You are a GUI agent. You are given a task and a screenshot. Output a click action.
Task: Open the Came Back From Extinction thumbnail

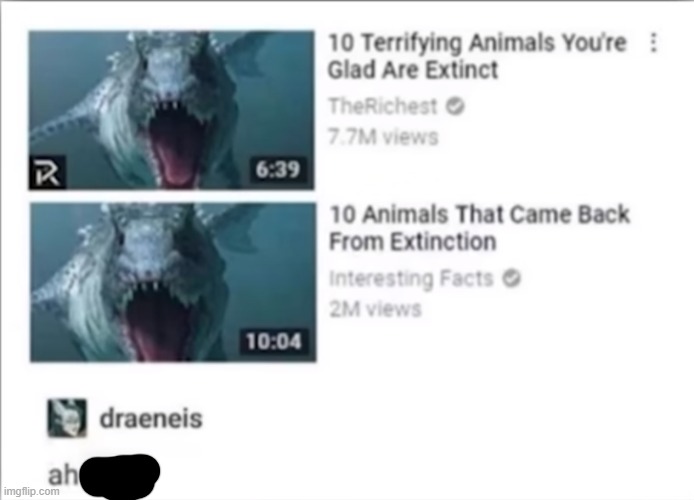coord(173,282)
